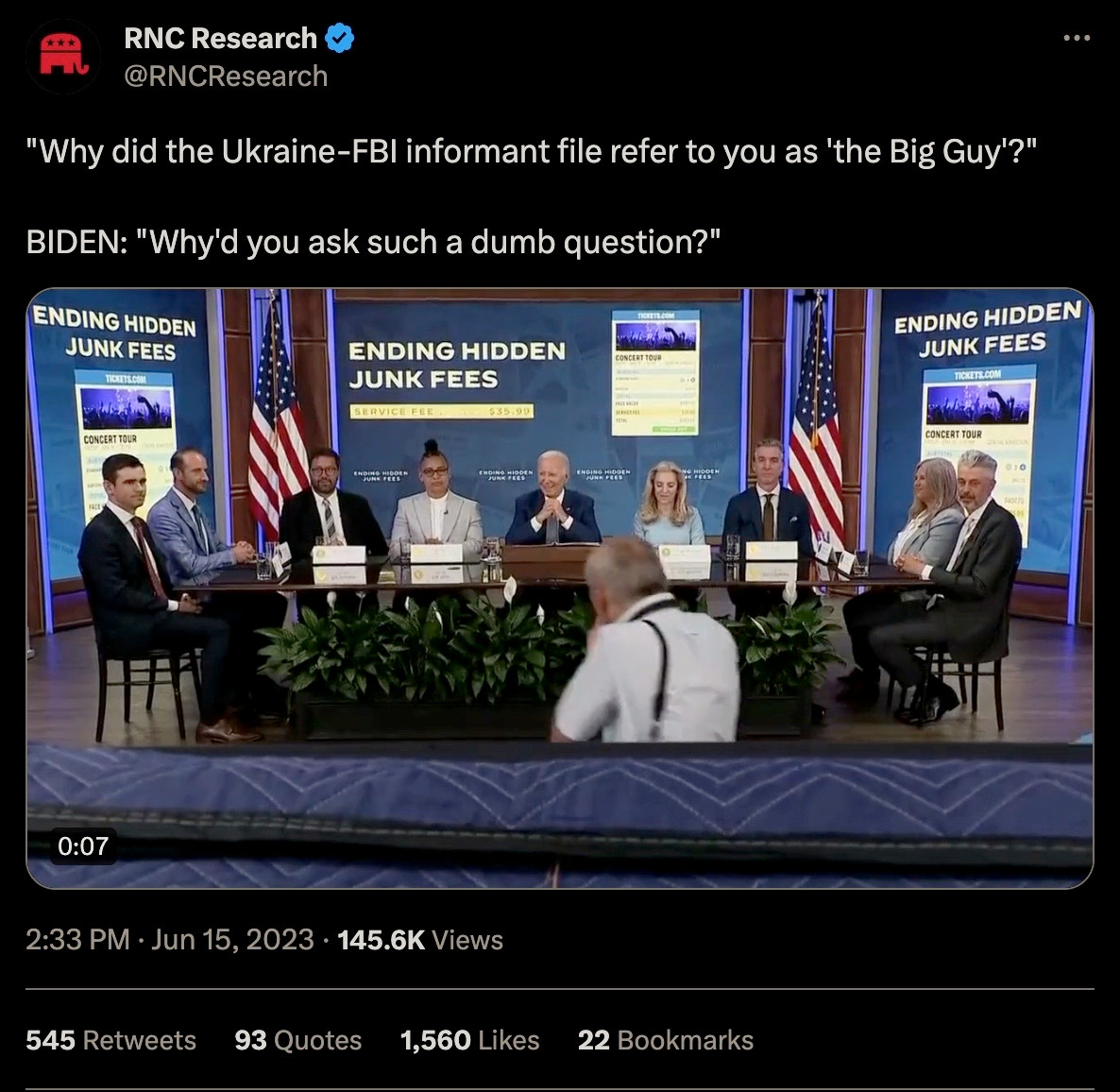Screen dimensions: 1120x1092
Task: Show the 545 Retweets list
Action: [x=110, y=1040]
